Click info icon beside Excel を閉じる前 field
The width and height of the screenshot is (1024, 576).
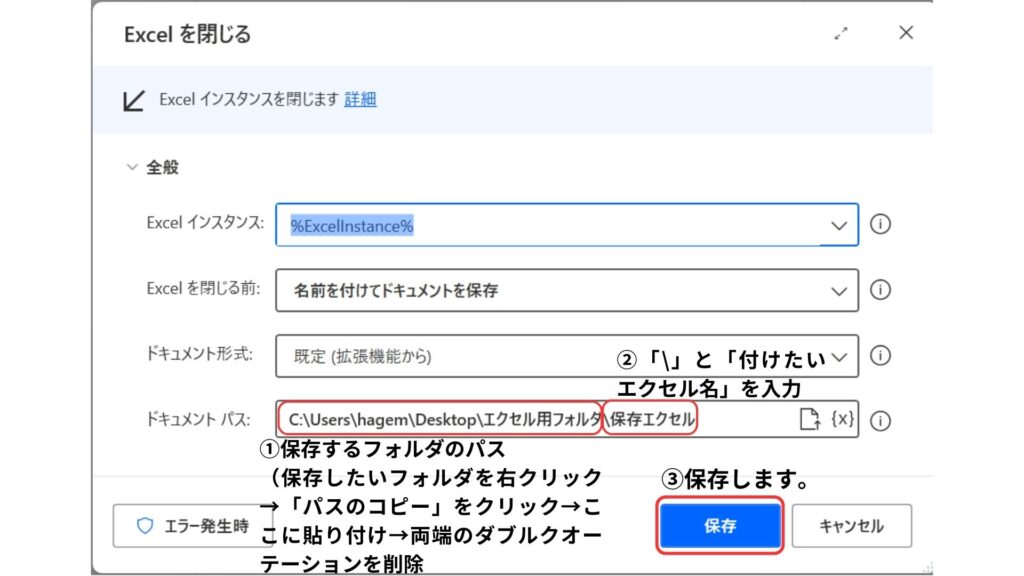click(880, 290)
